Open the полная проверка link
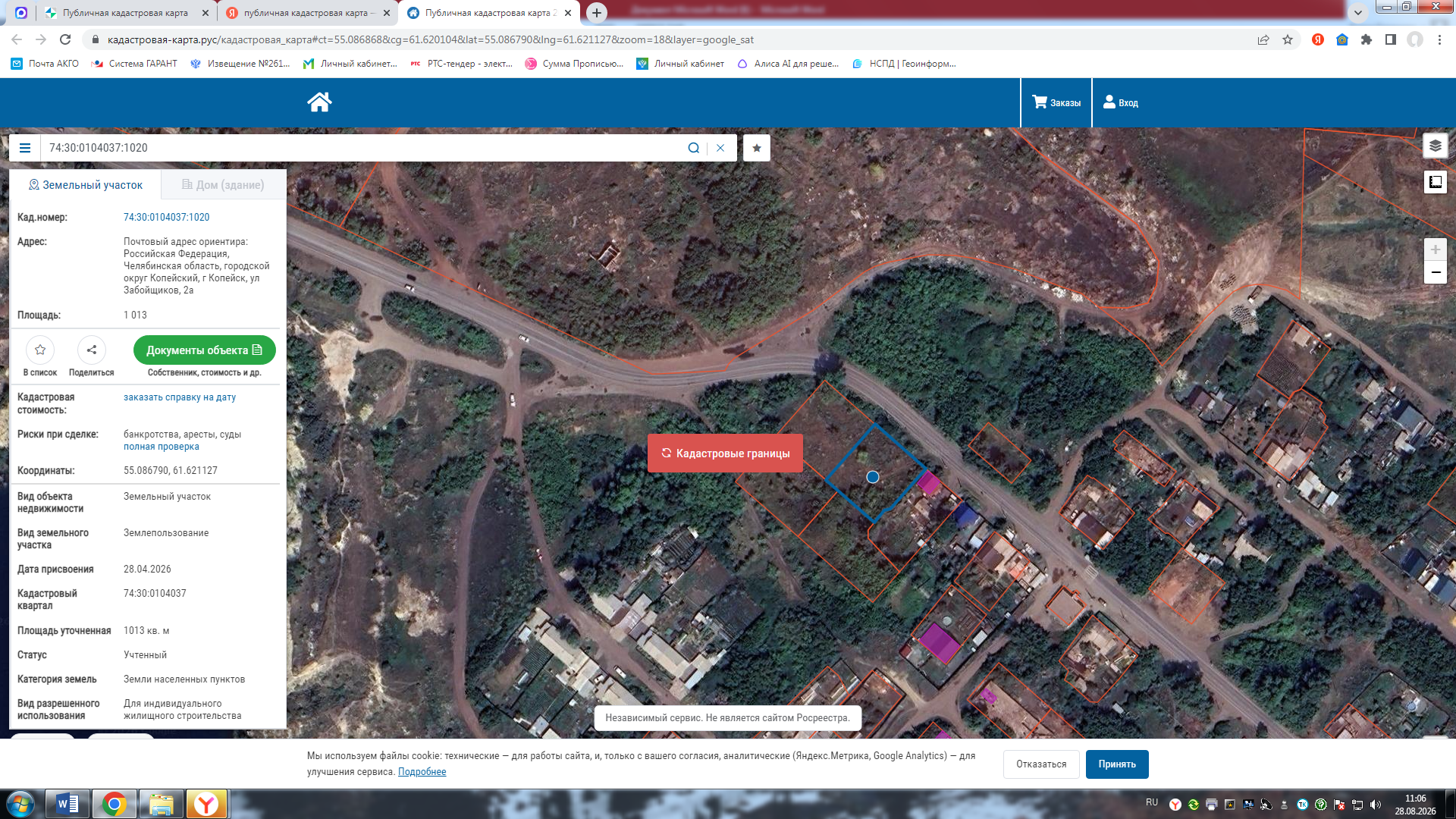 [x=162, y=447]
